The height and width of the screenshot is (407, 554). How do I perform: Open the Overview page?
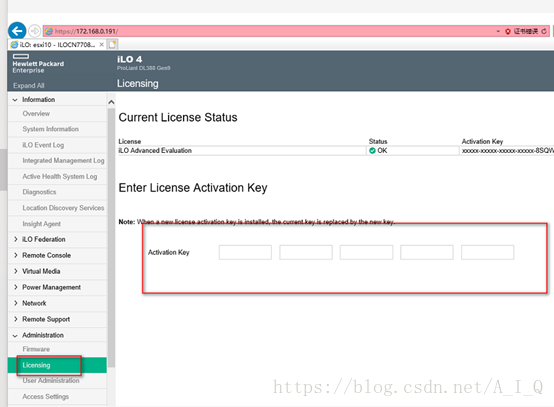[x=36, y=113]
